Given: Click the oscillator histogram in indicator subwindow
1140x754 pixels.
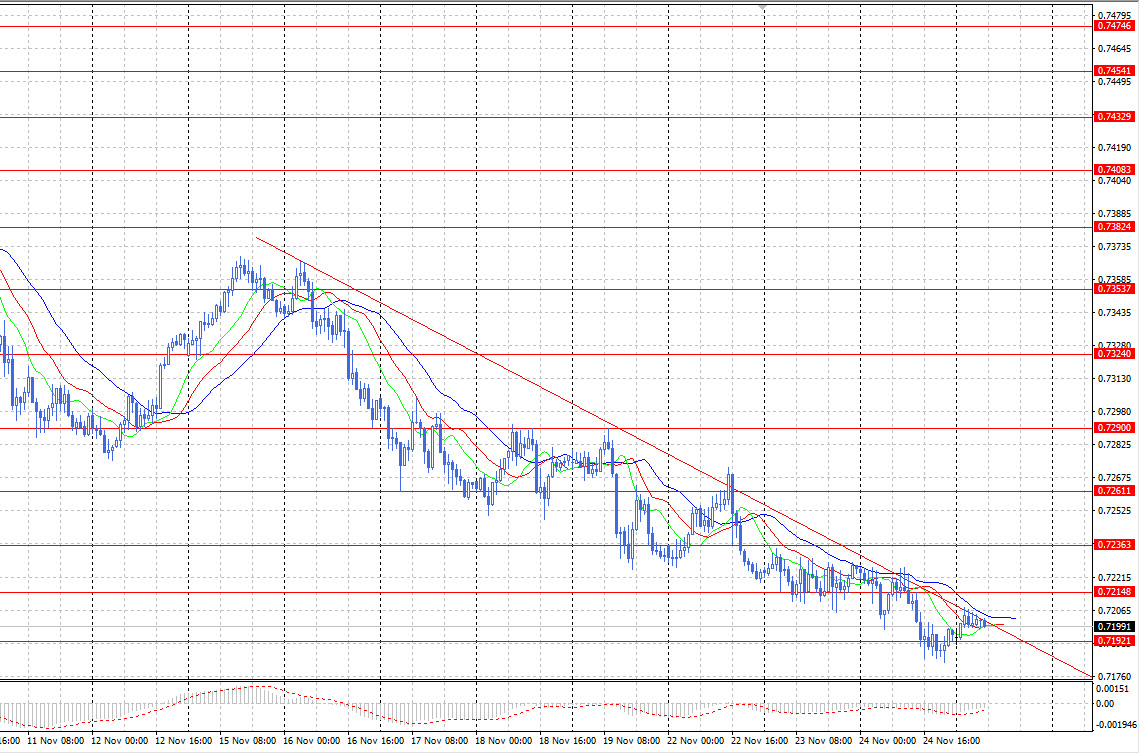Looking at the screenshot, I should click(494, 708).
